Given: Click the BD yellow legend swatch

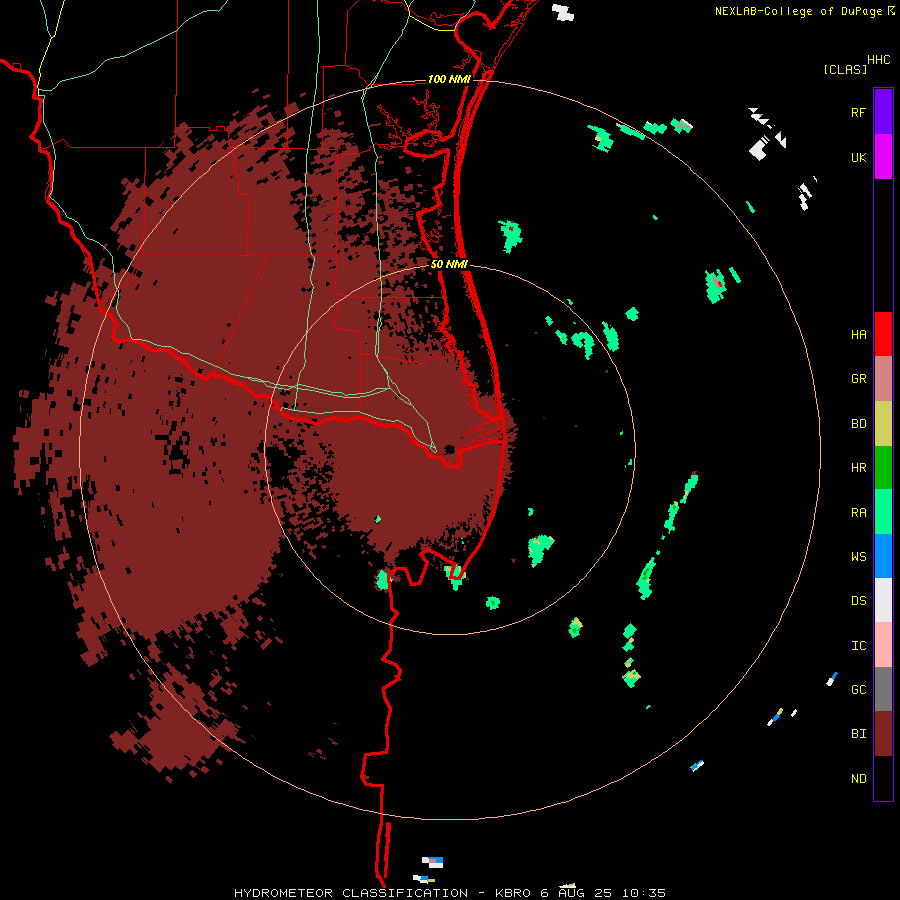Looking at the screenshot, I should point(883,423).
